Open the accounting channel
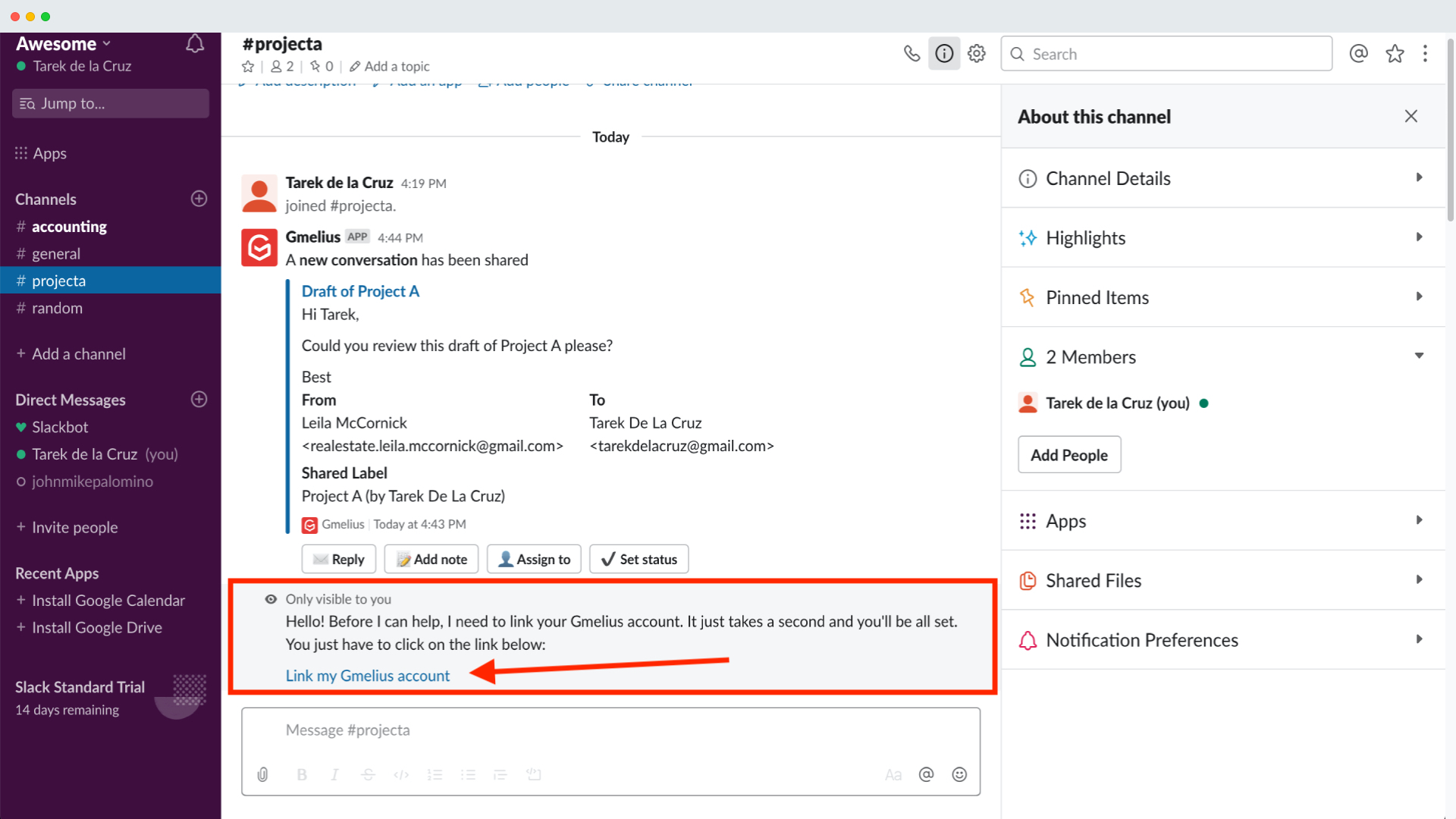 click(x=110, y=227)
